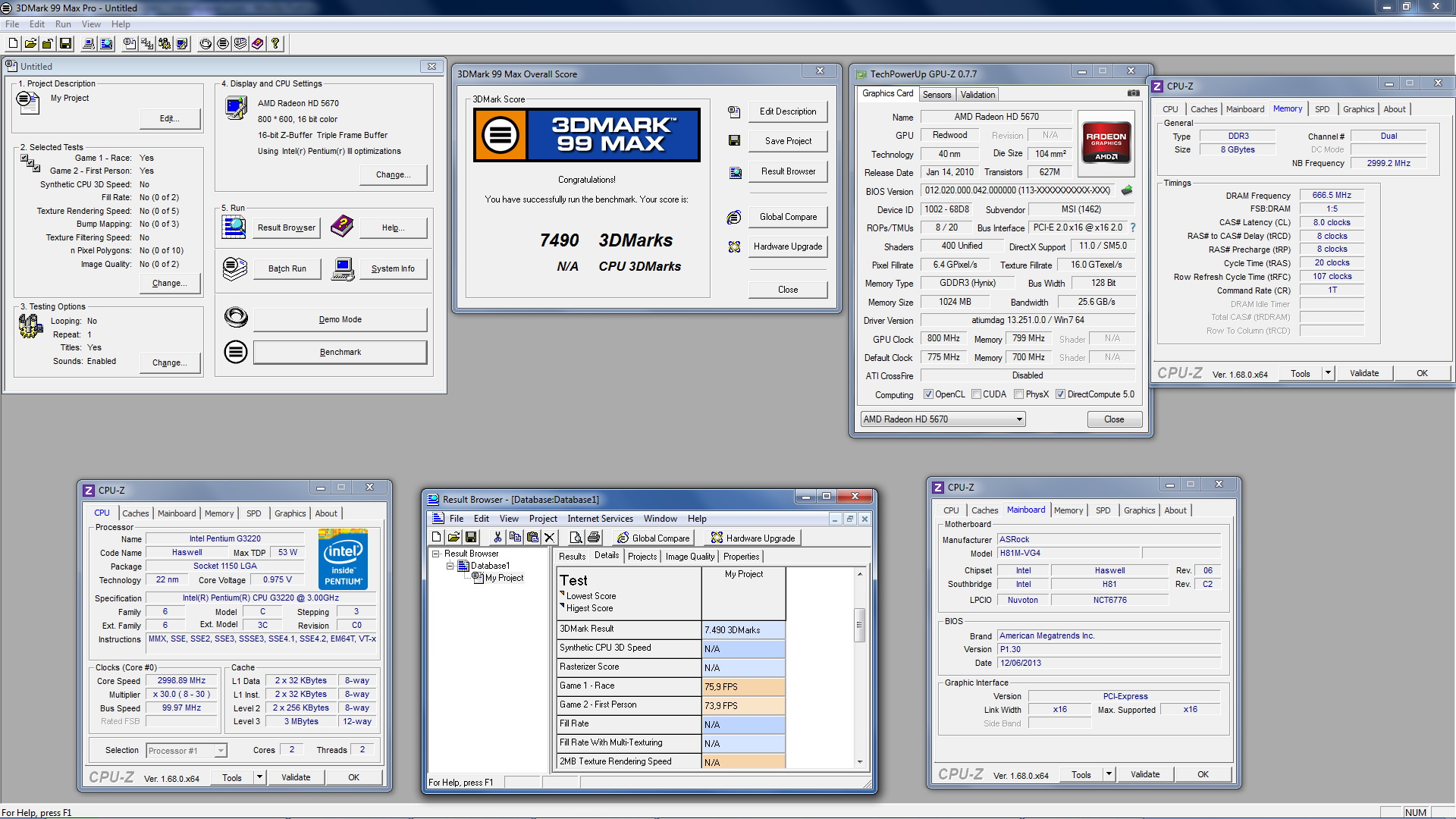The width and height of the screenshot is (1456, 819).
Task: Click Validate in Mainboard CPU-Z window
Action: coord(1145,774)
